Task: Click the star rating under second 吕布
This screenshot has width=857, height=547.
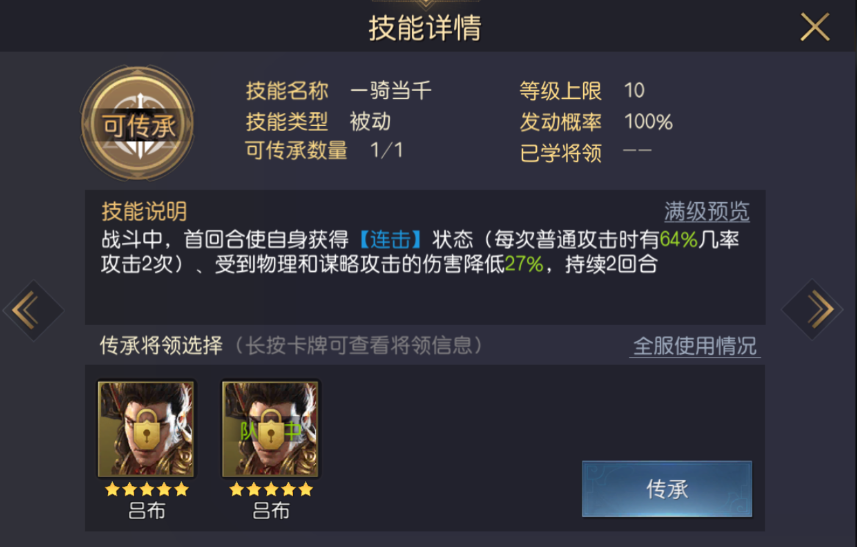Action: [x=271, y=489]
